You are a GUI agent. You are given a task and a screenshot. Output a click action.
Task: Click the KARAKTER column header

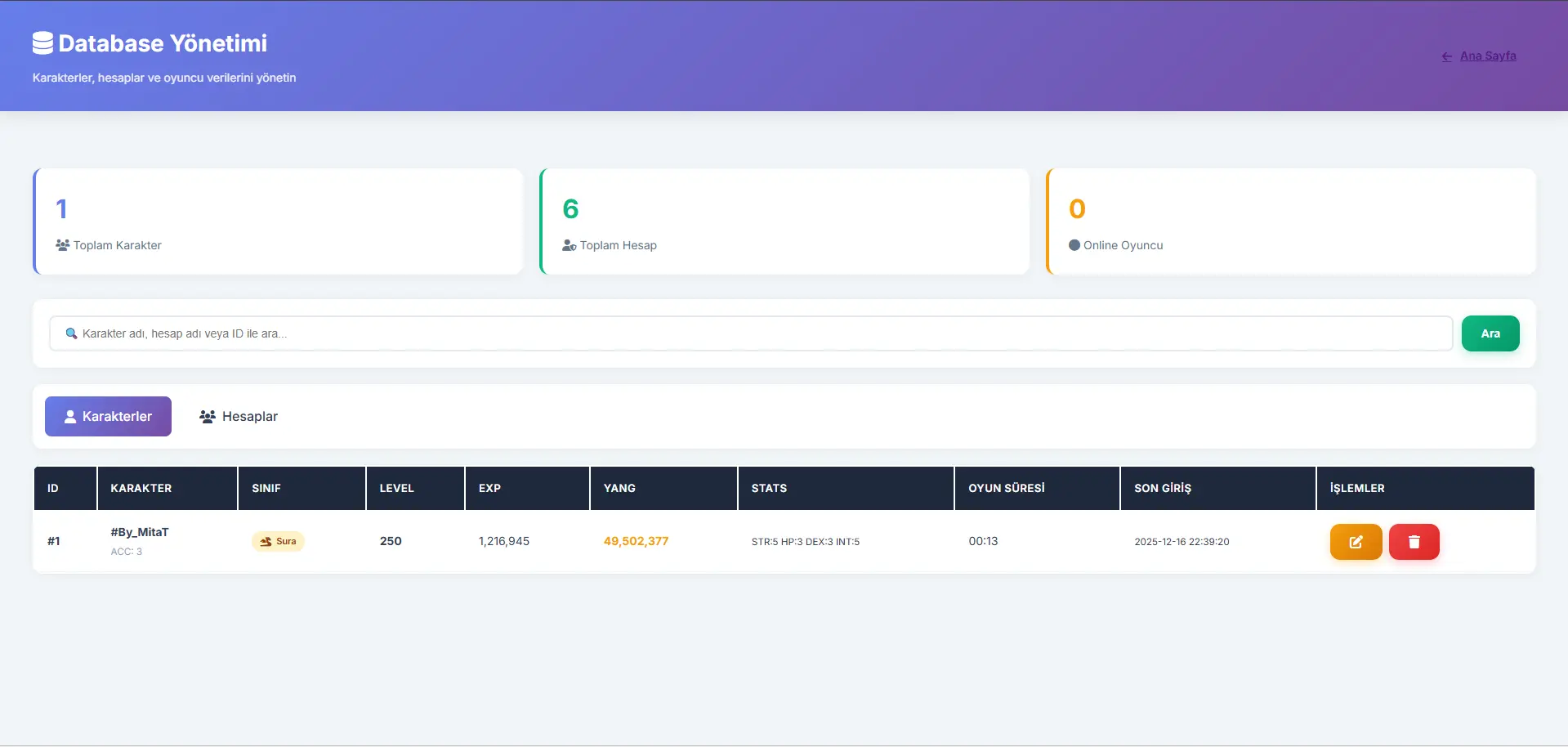[x=141, y=488]
